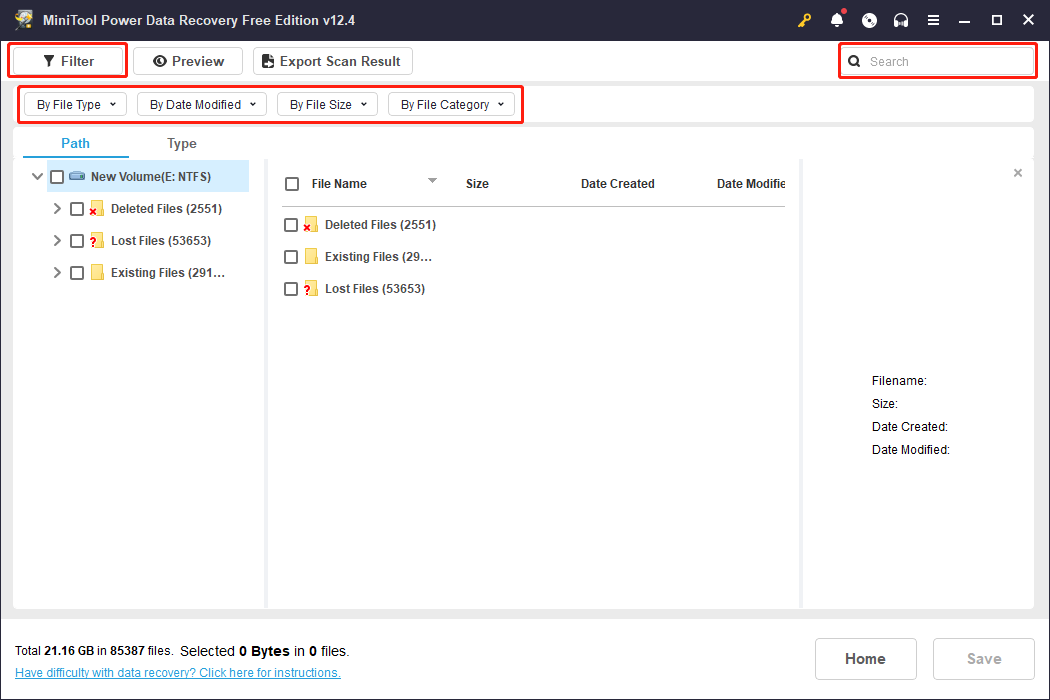The height and width of the screenshot is (700, 1050).
Task: Open the notification bell icon
Action: pyautogui.click(x=837, y=20)
